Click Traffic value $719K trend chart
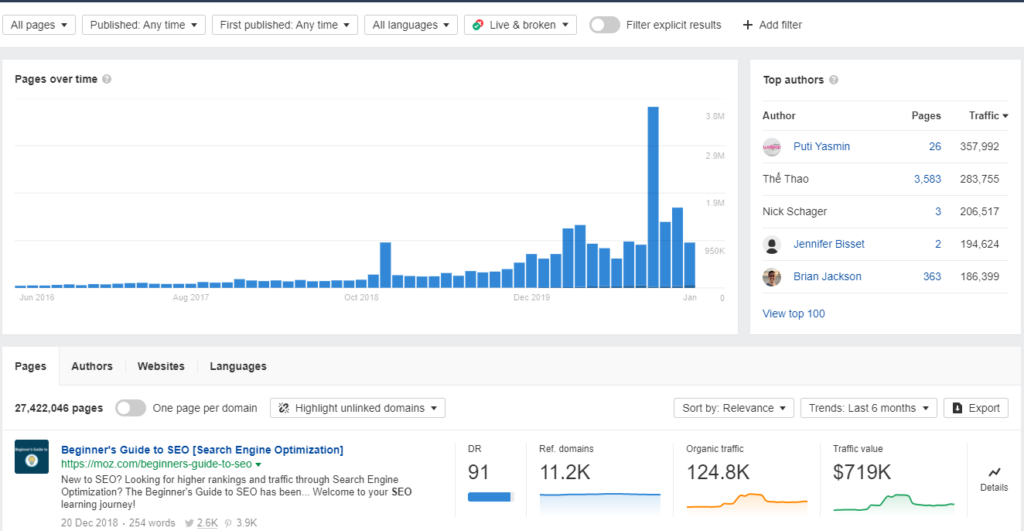This screenshot has width=1024, height=531. pyautogui.click(x=893, y=502)
